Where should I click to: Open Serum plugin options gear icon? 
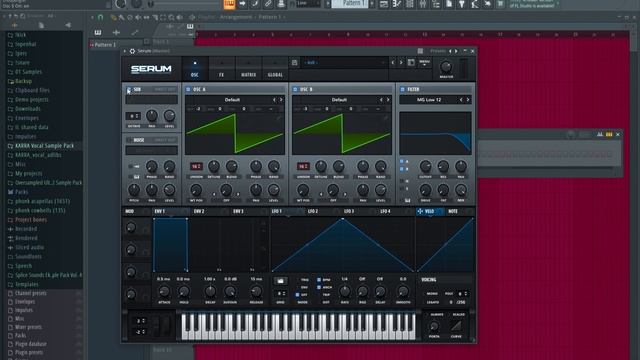coord(132,51)
